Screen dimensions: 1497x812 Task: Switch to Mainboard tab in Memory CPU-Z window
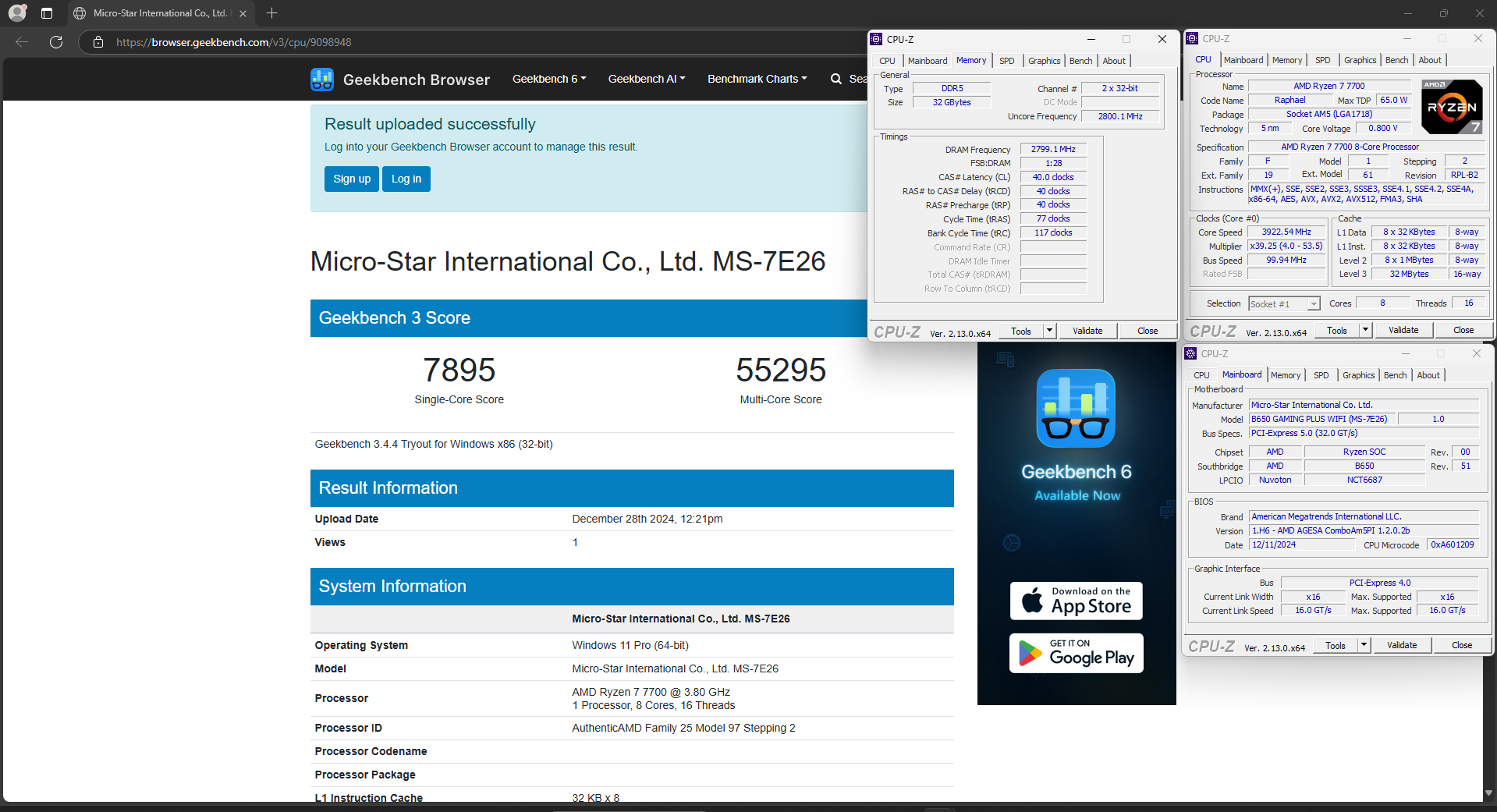(928, 61)
